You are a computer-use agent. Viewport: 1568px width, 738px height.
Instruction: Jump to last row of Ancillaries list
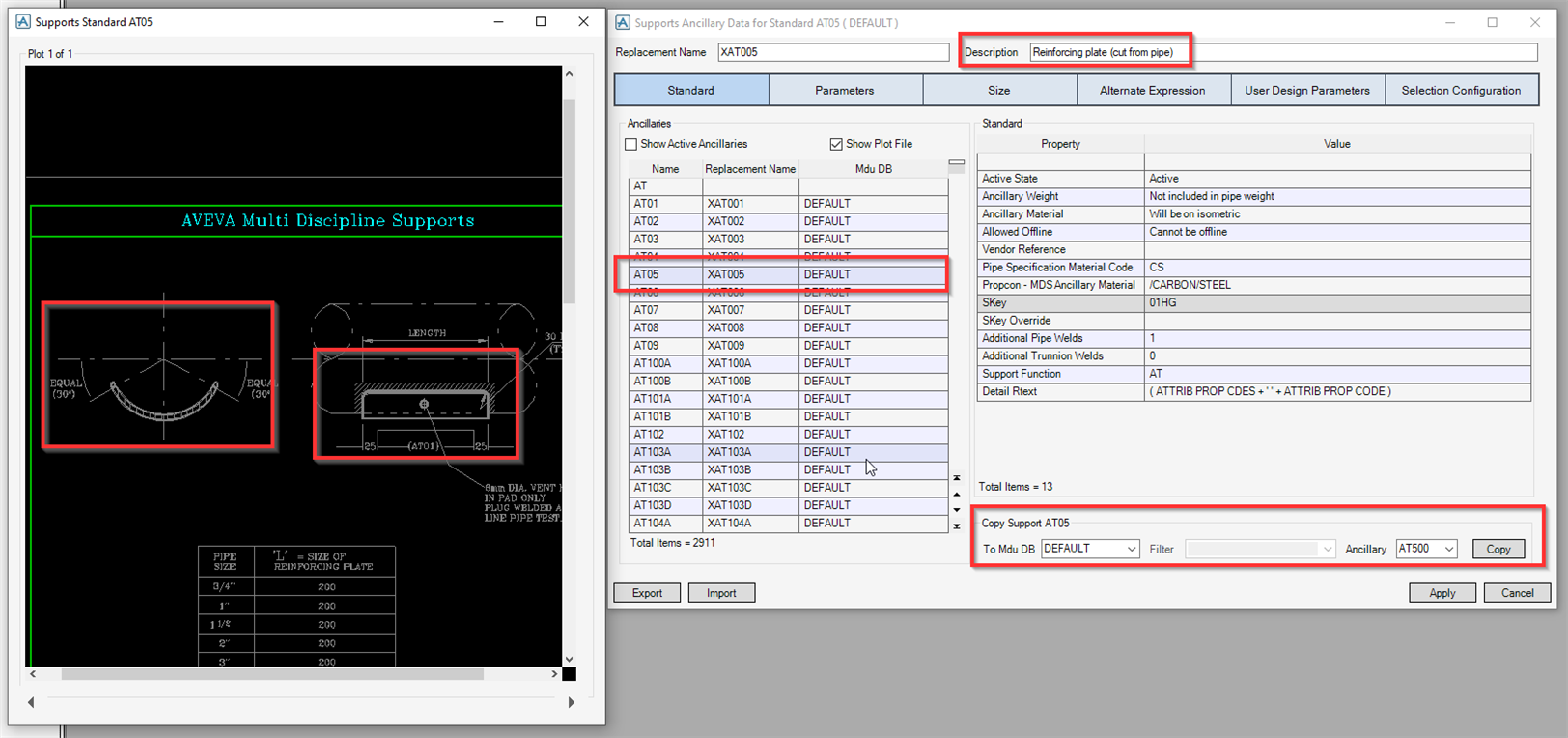[957, 526]
